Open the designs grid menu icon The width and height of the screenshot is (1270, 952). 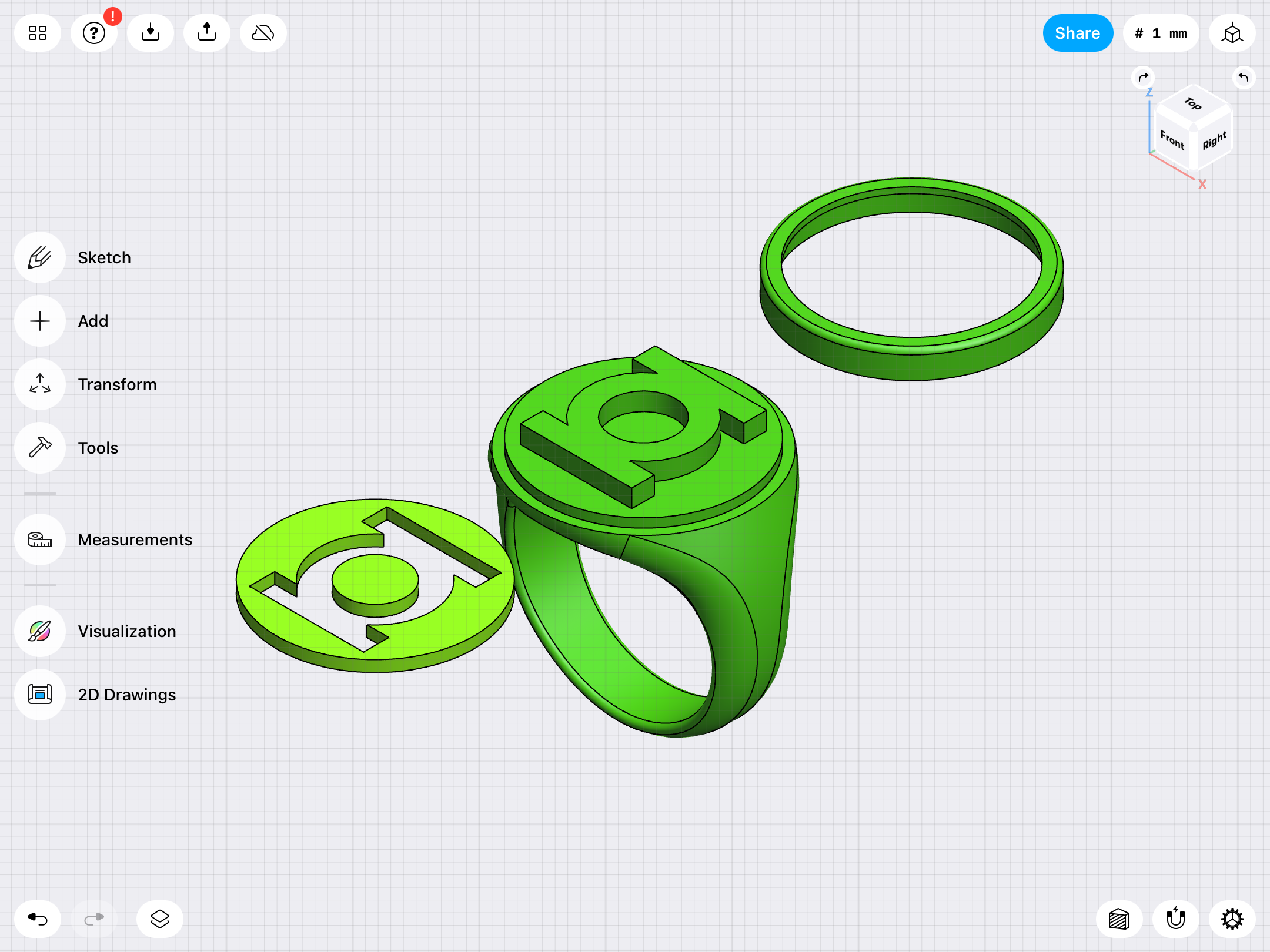38,33
